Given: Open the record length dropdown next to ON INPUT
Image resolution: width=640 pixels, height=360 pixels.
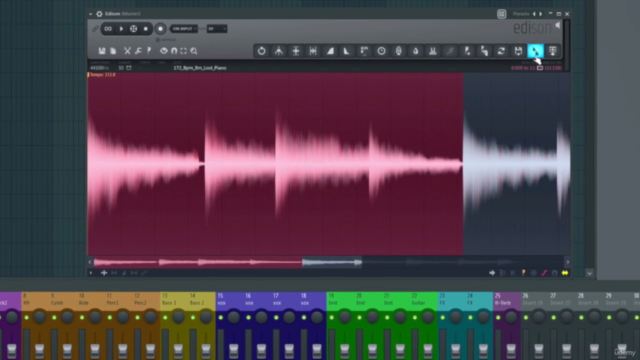Looking at the screenshot, I should click(x=217, y=29).
